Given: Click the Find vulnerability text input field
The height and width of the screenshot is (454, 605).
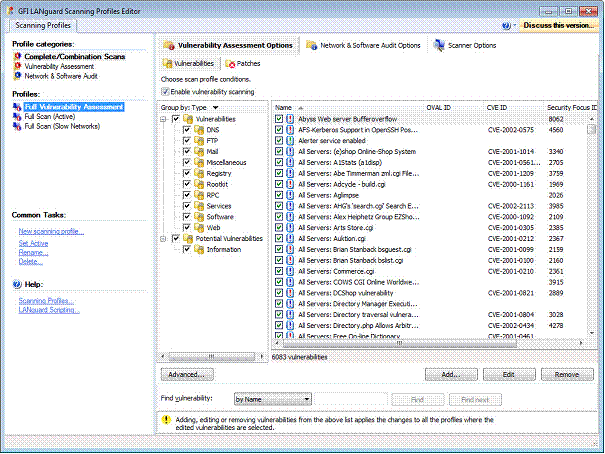Looking at the screenshot, I should point(351,399).
